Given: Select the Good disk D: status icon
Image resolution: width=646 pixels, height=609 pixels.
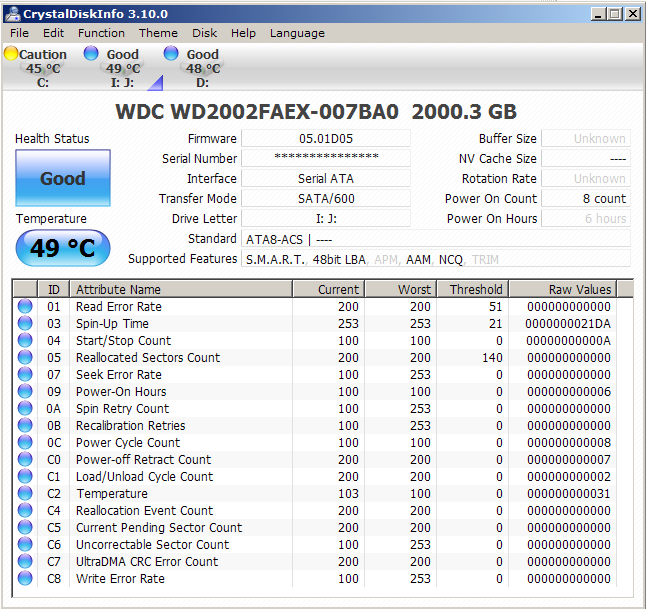Looking at the screenshot, I should 171,54.
